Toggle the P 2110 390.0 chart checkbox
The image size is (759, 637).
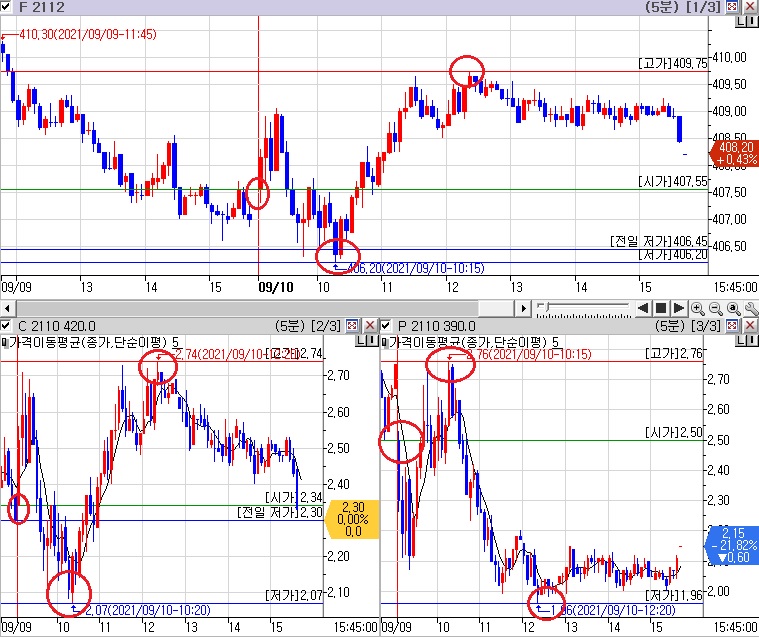386,326
